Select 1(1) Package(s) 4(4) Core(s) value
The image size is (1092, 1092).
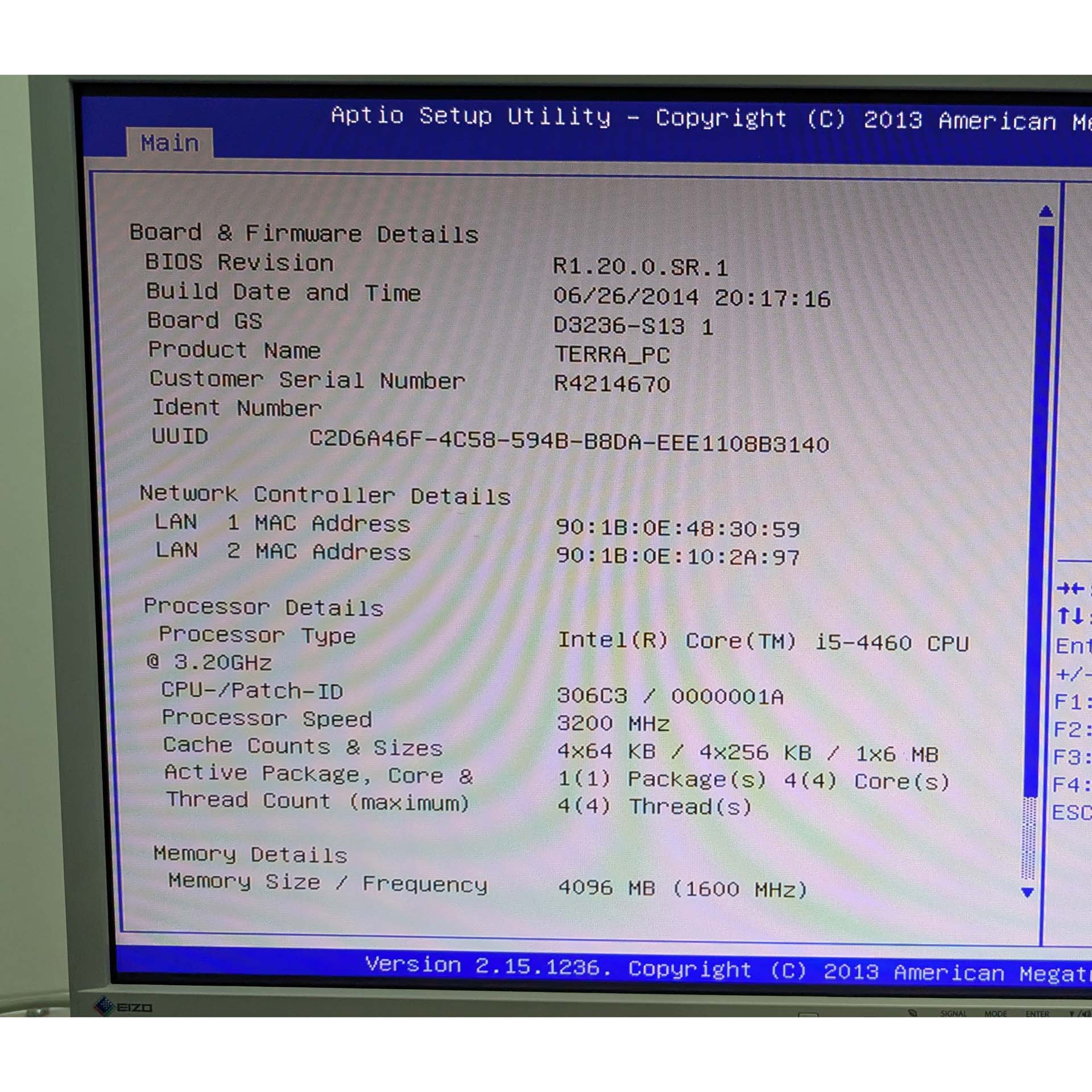click(x=754, y=781)
